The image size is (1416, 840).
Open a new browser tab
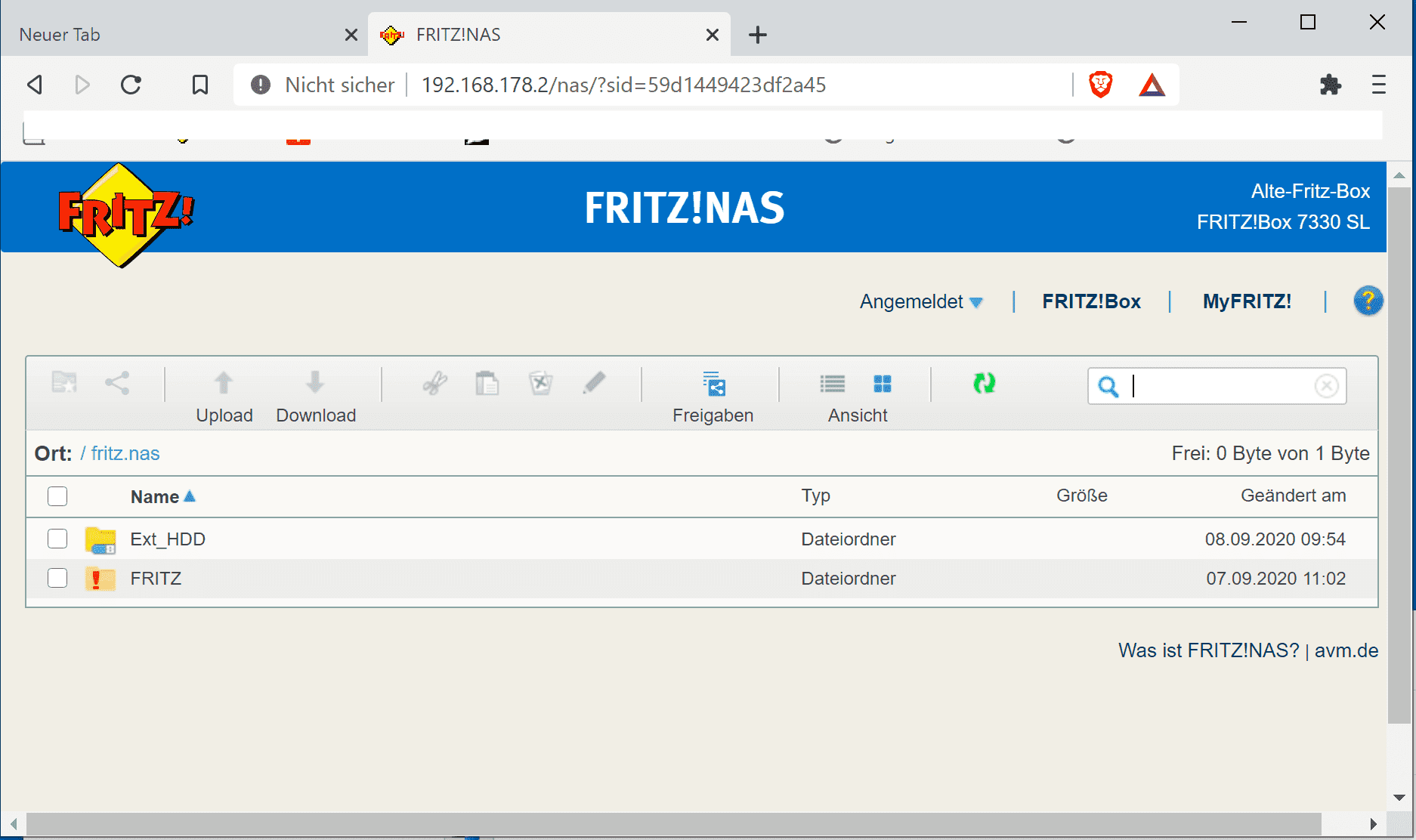coord(758,35)
